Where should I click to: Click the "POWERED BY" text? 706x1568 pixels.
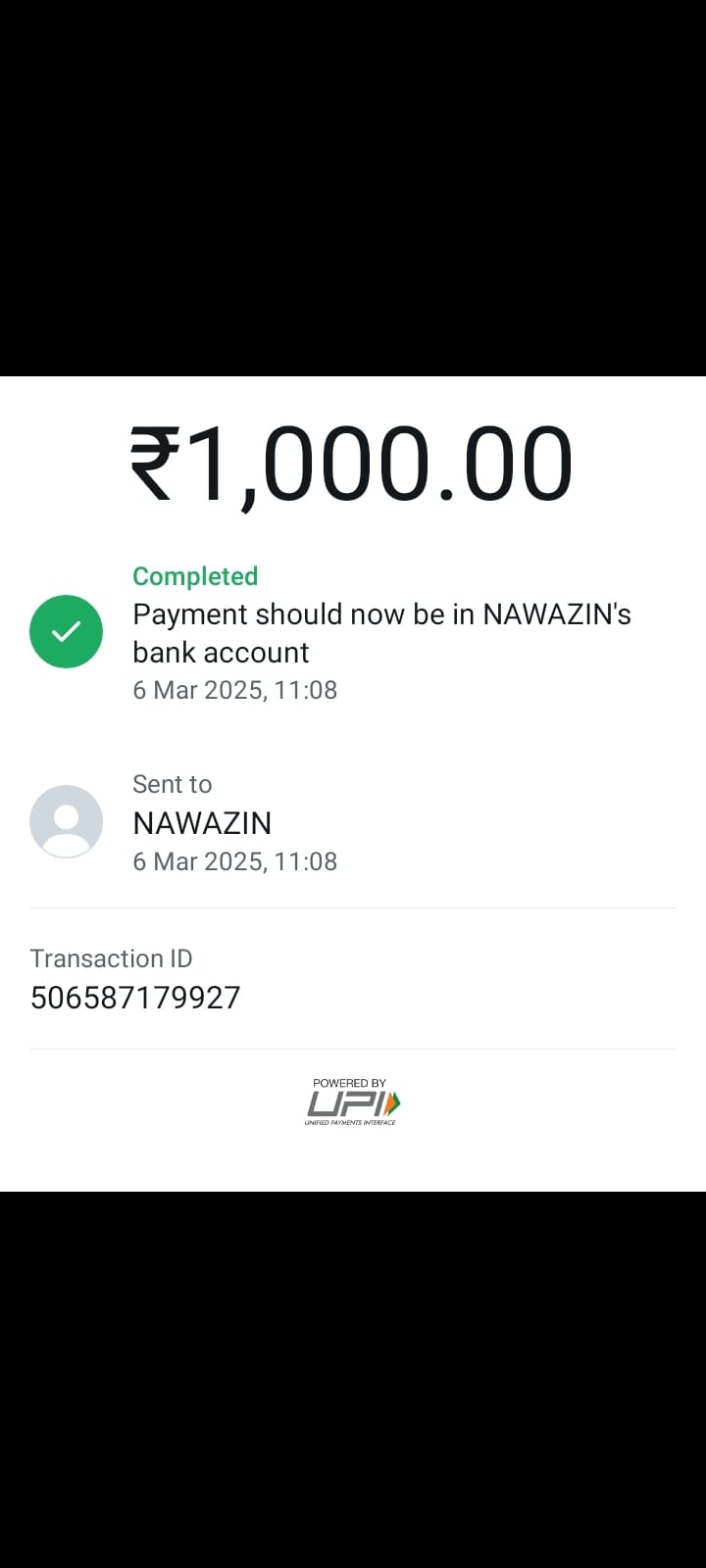point(349,1083)
